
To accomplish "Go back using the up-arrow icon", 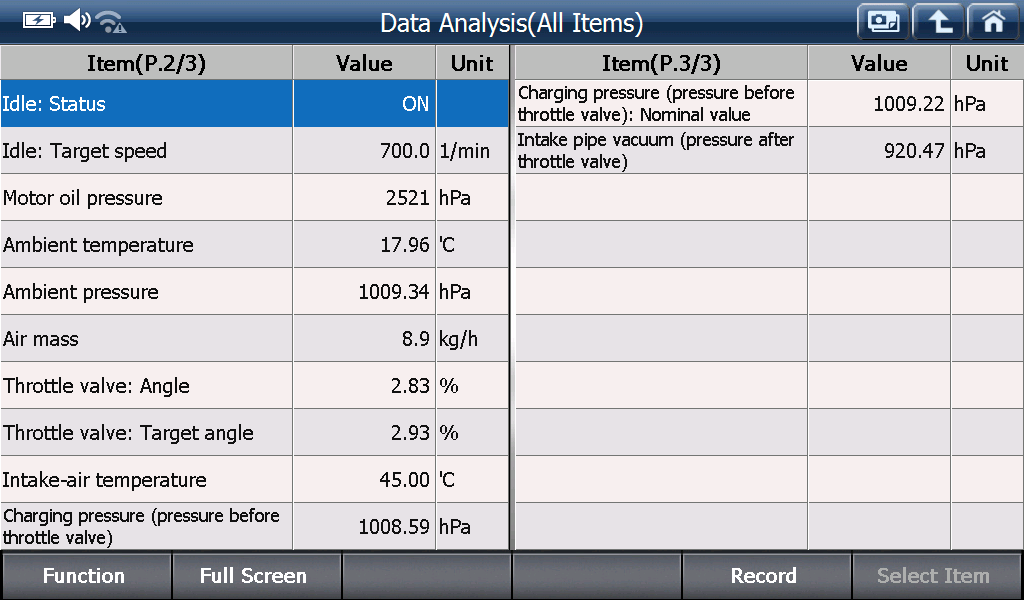I will point(938,22).
